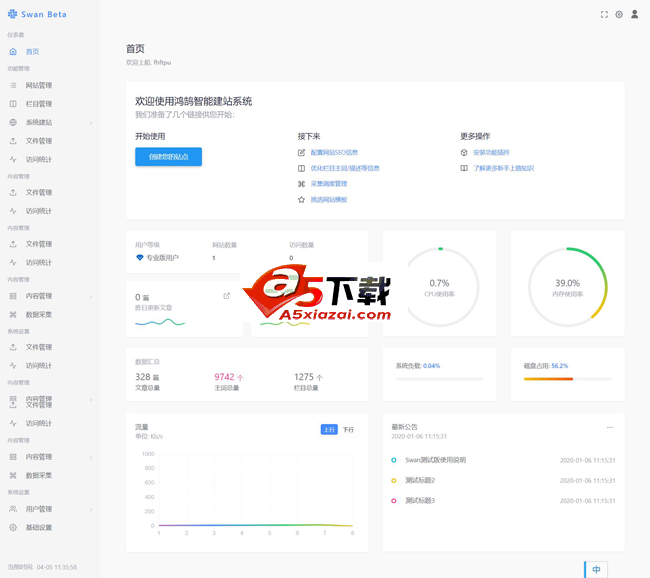Click the star icon beside 挑选网站模板

301,199
